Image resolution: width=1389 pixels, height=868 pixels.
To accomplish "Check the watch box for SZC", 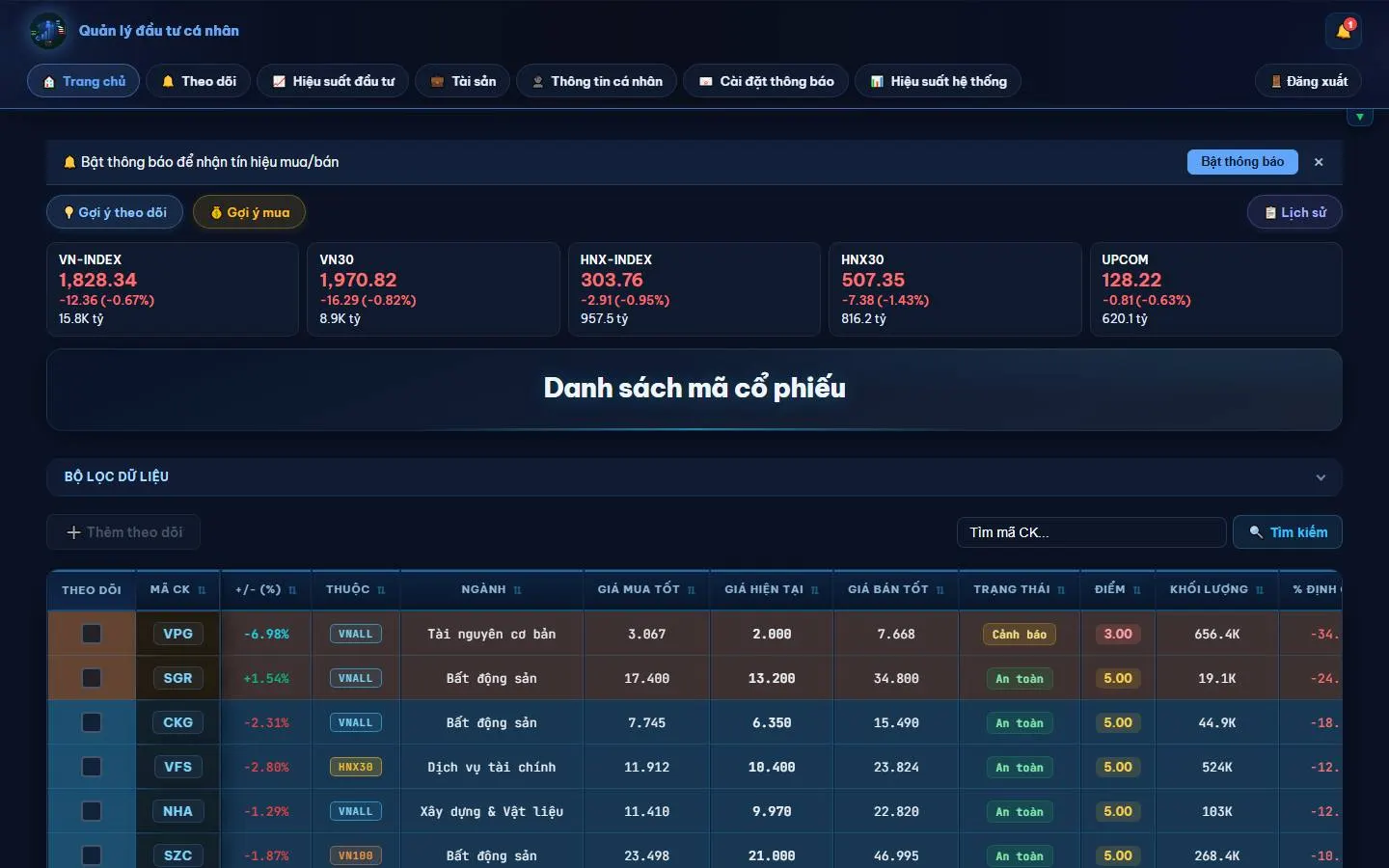I will coord(92,855).
